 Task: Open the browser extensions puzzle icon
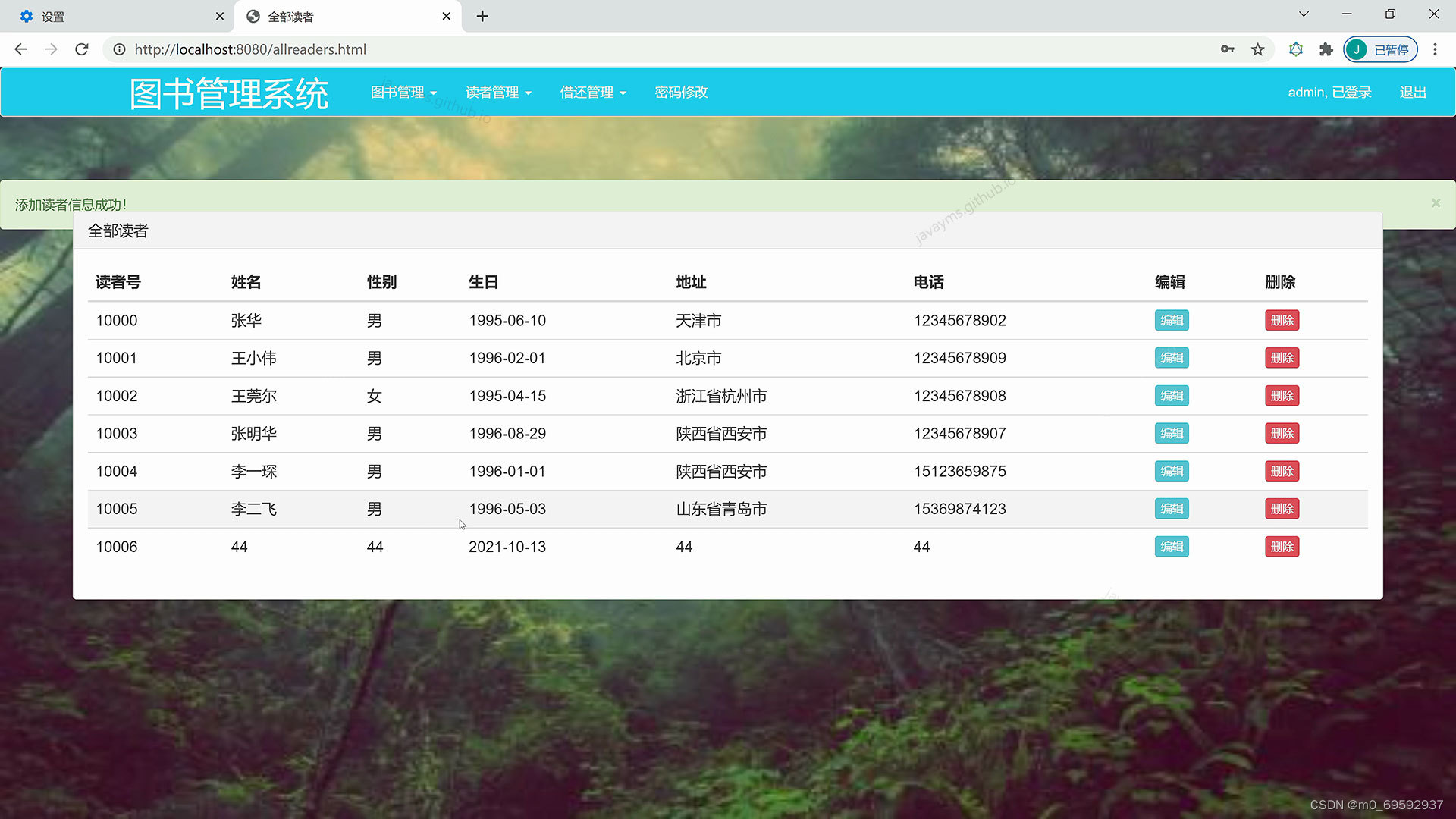(1326, 49)
